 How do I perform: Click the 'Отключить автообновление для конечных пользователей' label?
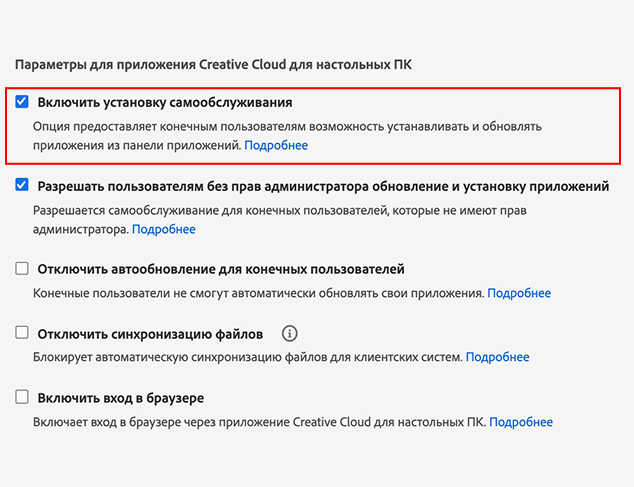[x=220, y=269]
